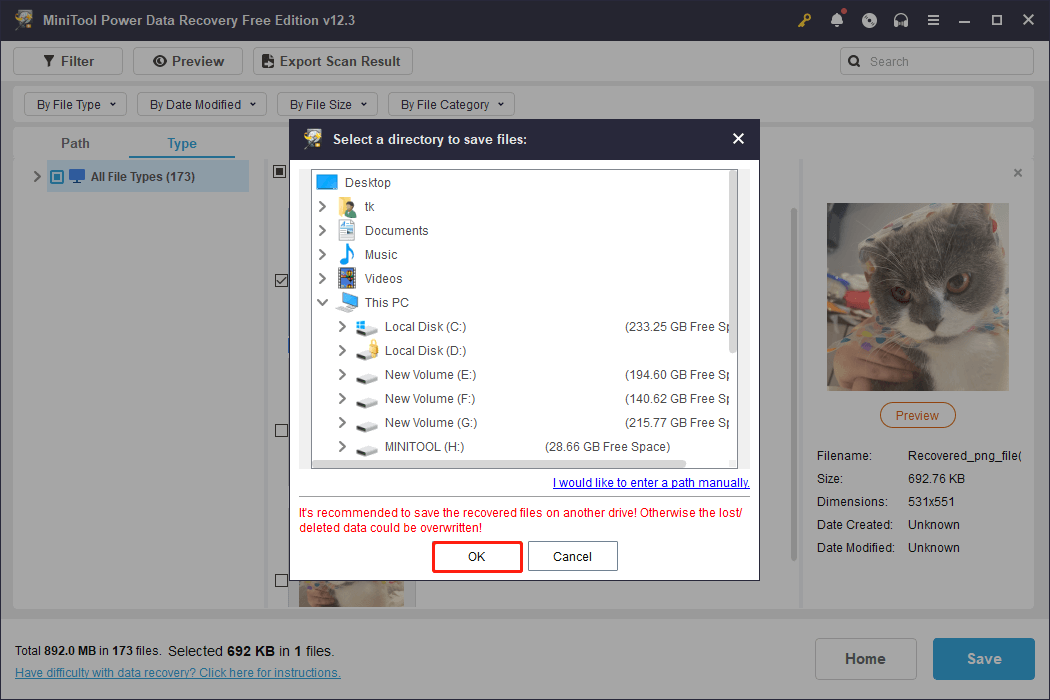Screen dimensions: 1050x700
Task: Click the Preview toolbar button
Action: (x=188, y=61)
